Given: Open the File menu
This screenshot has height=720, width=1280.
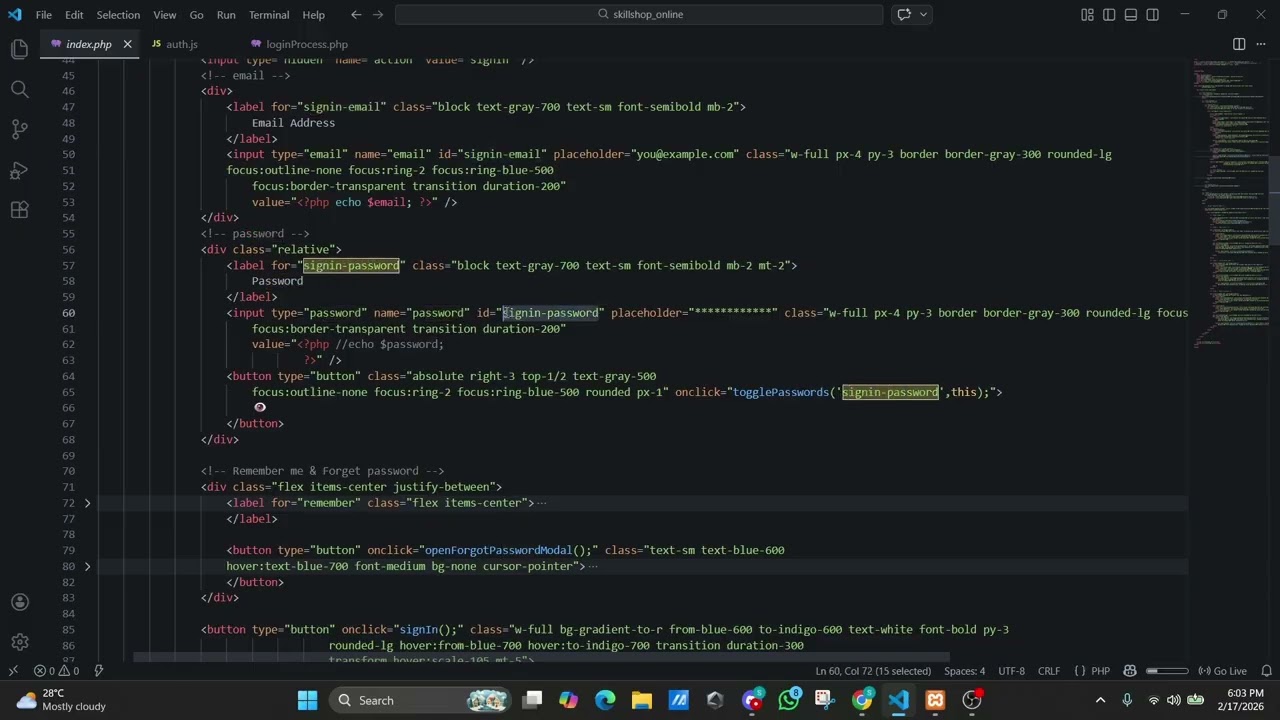Looking at the screenshot, I should (44, 15).
